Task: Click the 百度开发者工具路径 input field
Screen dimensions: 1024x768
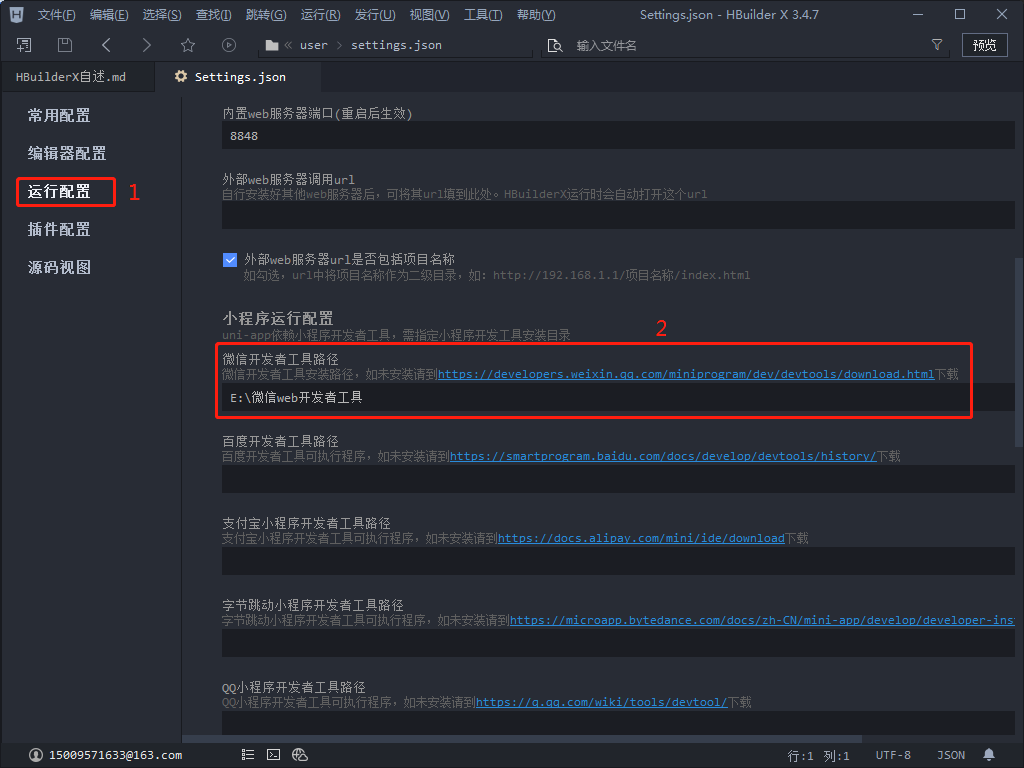Action: pos(618,479)
